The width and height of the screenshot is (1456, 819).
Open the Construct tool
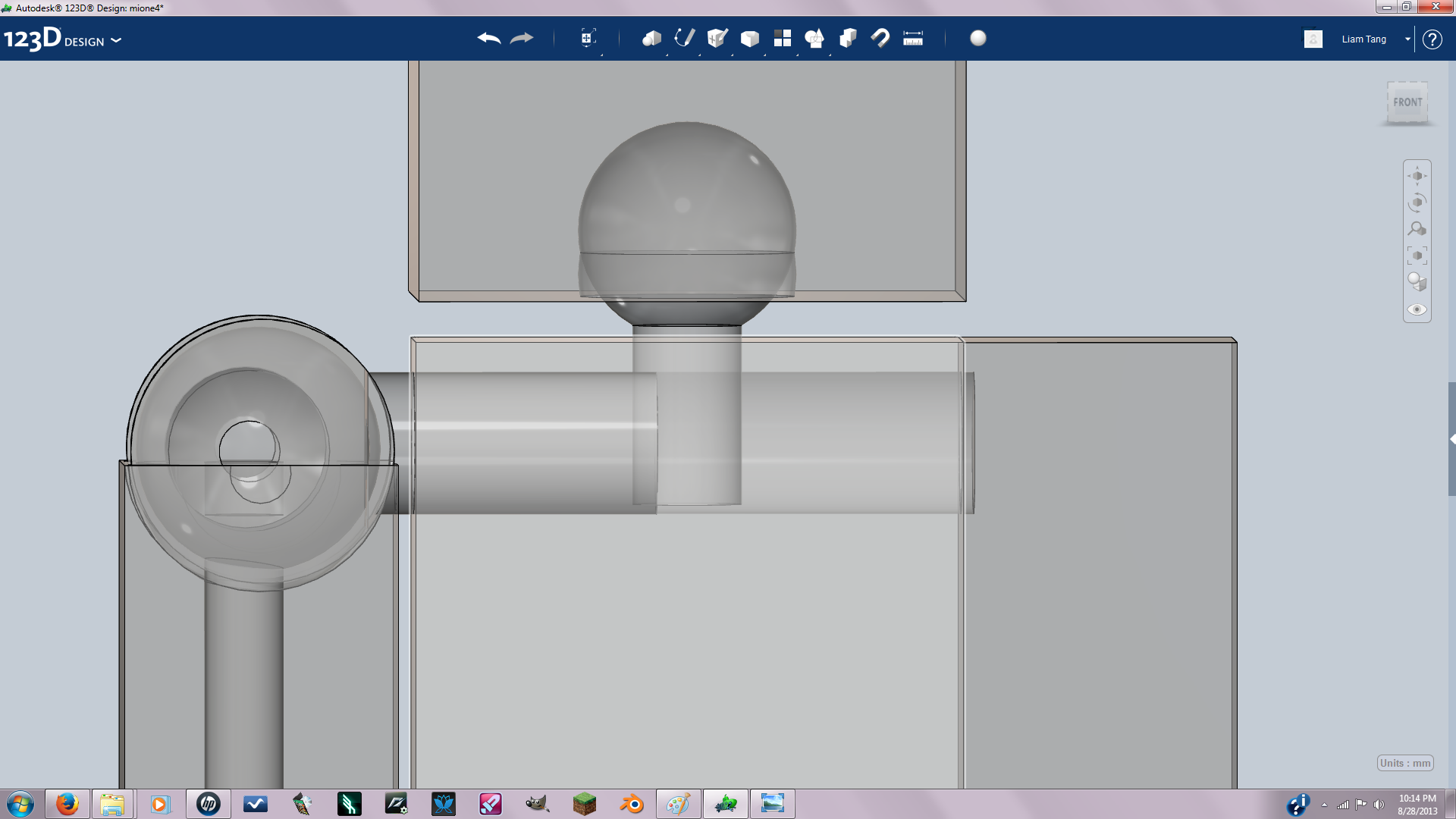click(x=717, y=38)
